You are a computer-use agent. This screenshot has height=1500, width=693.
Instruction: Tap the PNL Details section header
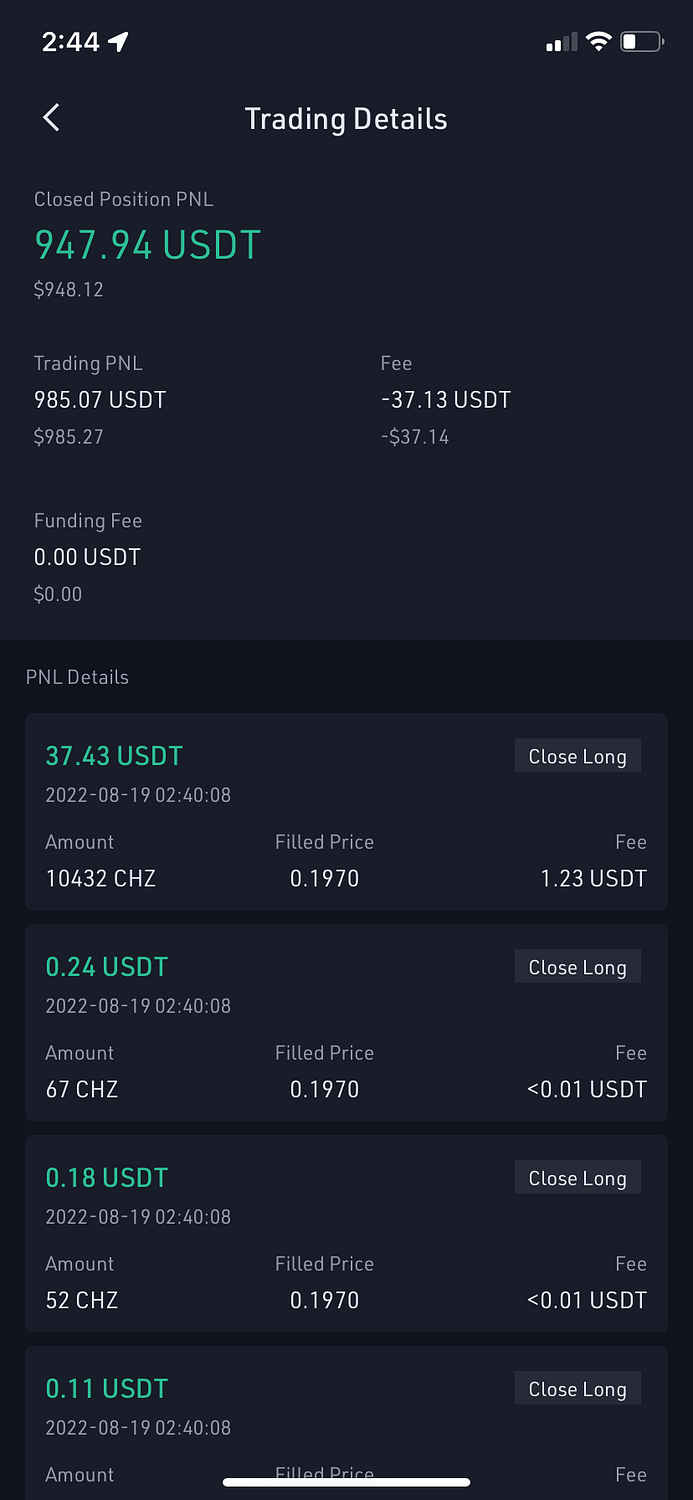click(x=77, y=677)
